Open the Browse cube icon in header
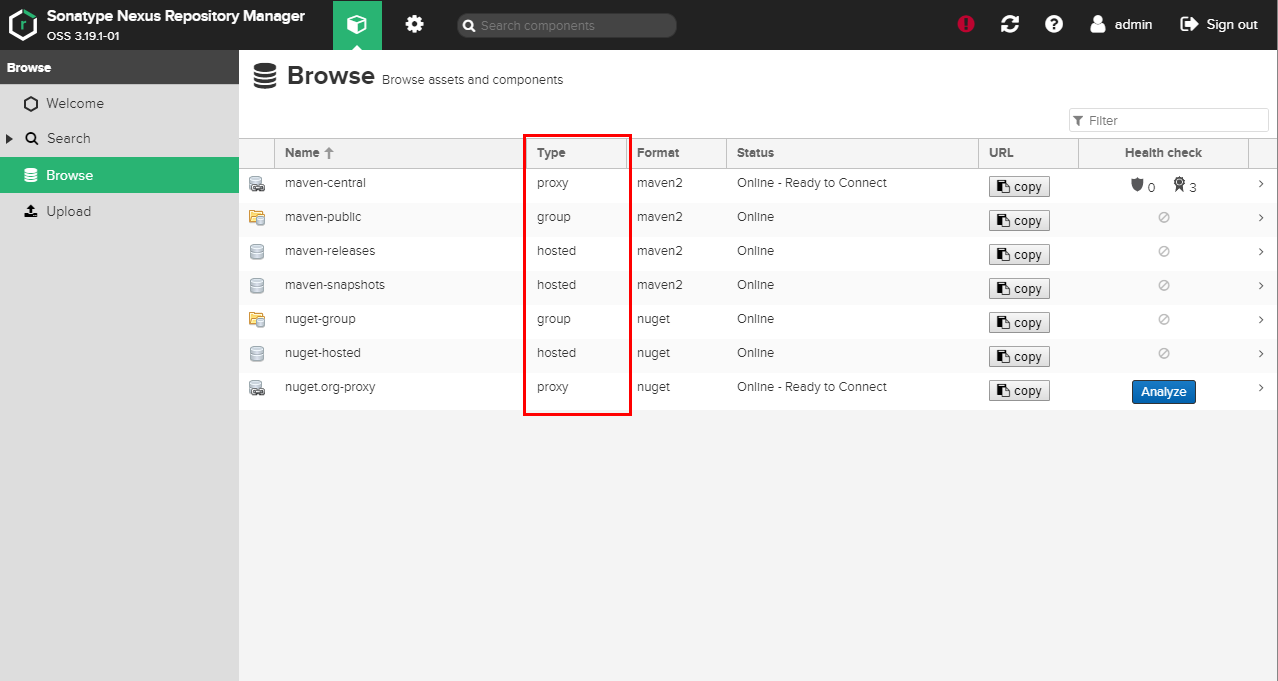The height and width of the screenshot is (681, 1278). pyautogui.click(x=357, y=25)
